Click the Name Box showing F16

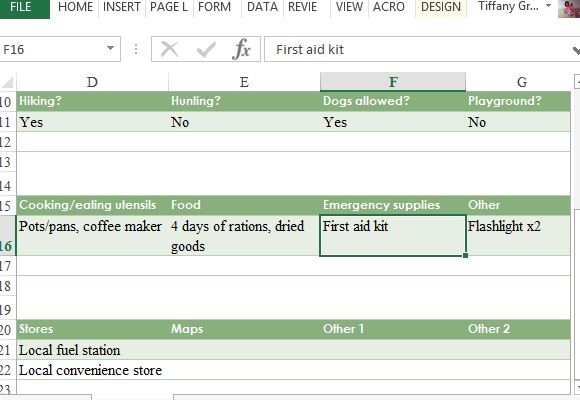pos(52,49)
